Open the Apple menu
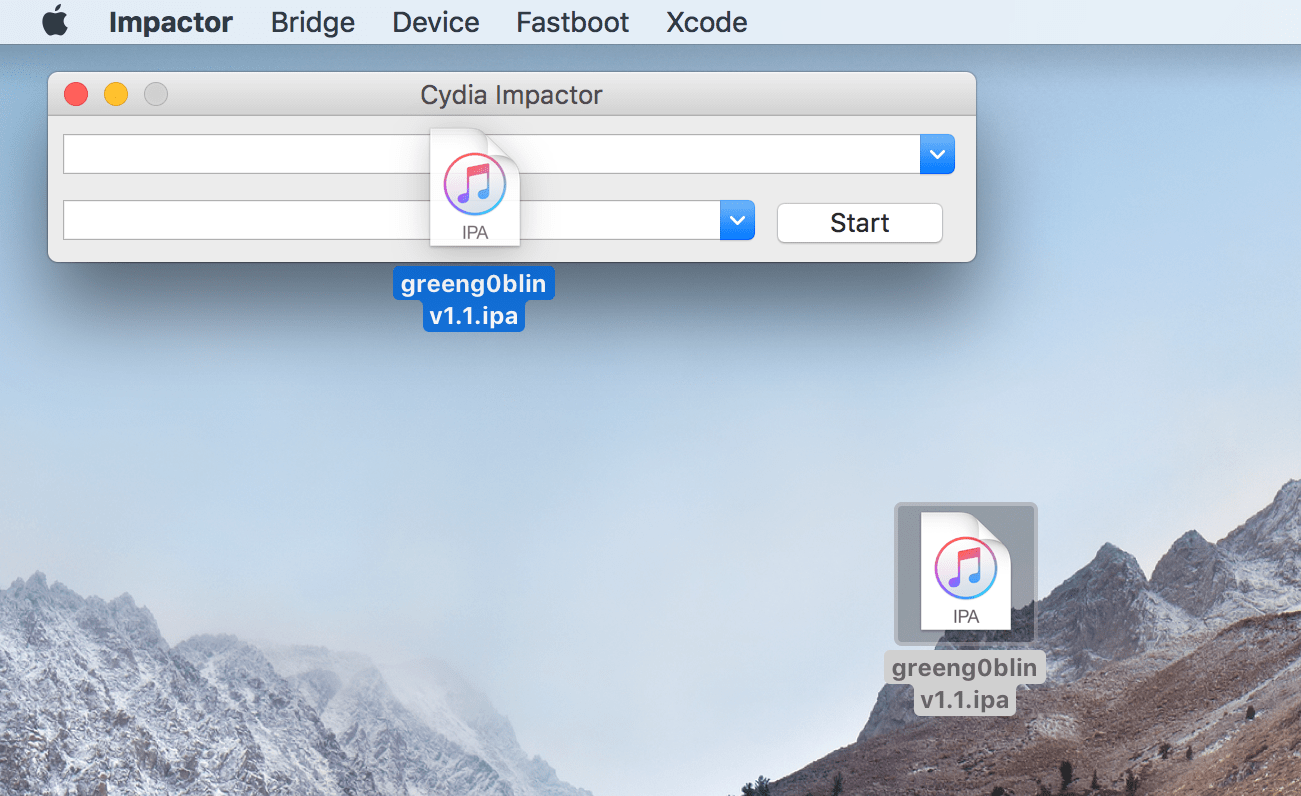Image resolution: width=1301 pixels, height=796 pixels. coord(55,21)
